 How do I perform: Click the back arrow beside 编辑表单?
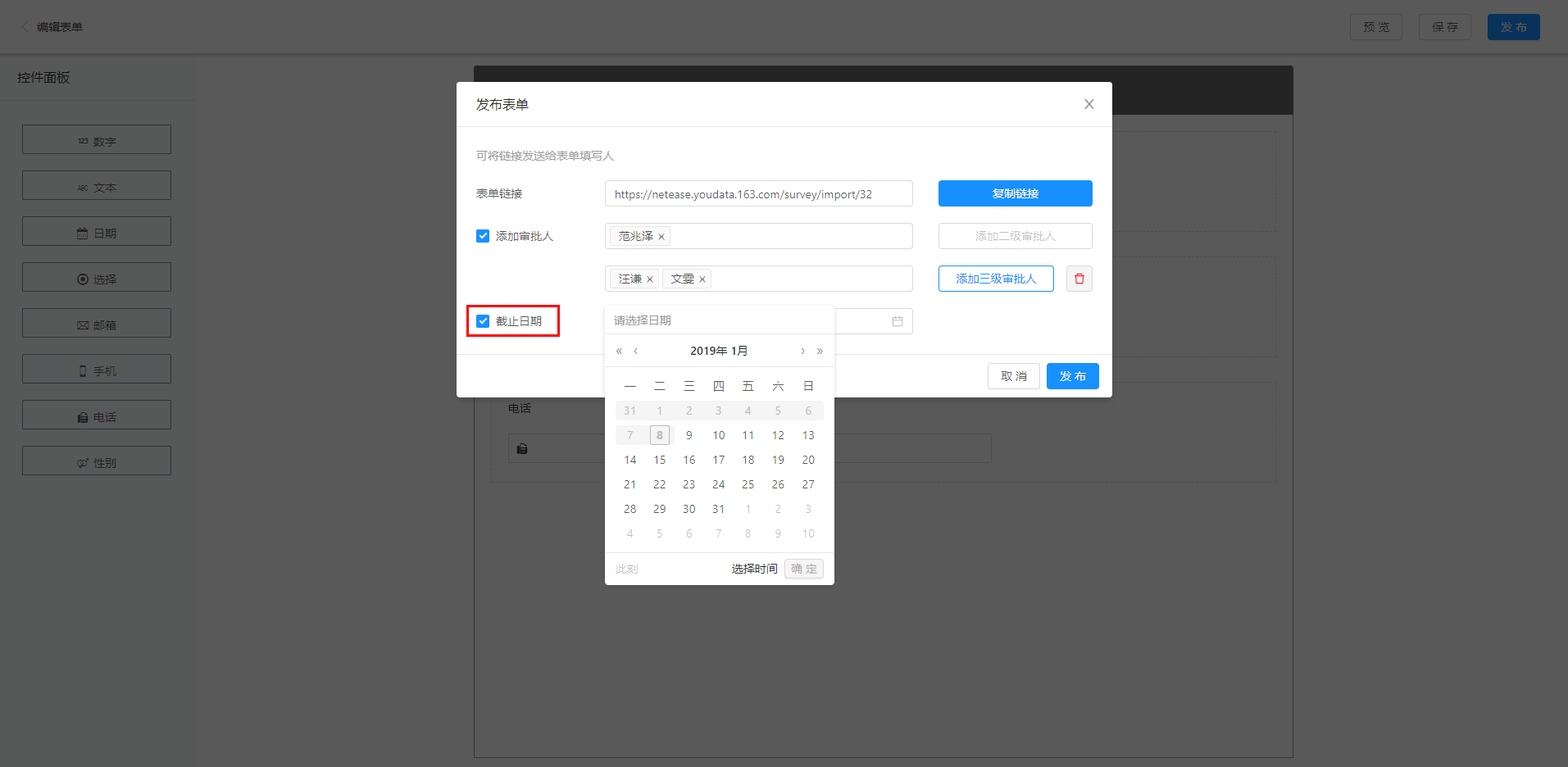click(25, 27)
